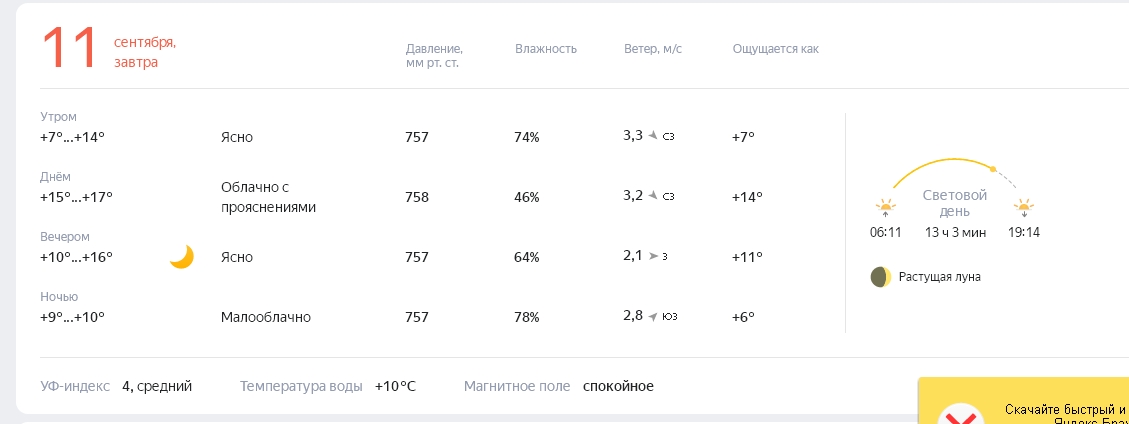Viewport: 1129px width, 424px height.
Task: Click the daylight arc sun position marker
Action: tap(993, 169)
